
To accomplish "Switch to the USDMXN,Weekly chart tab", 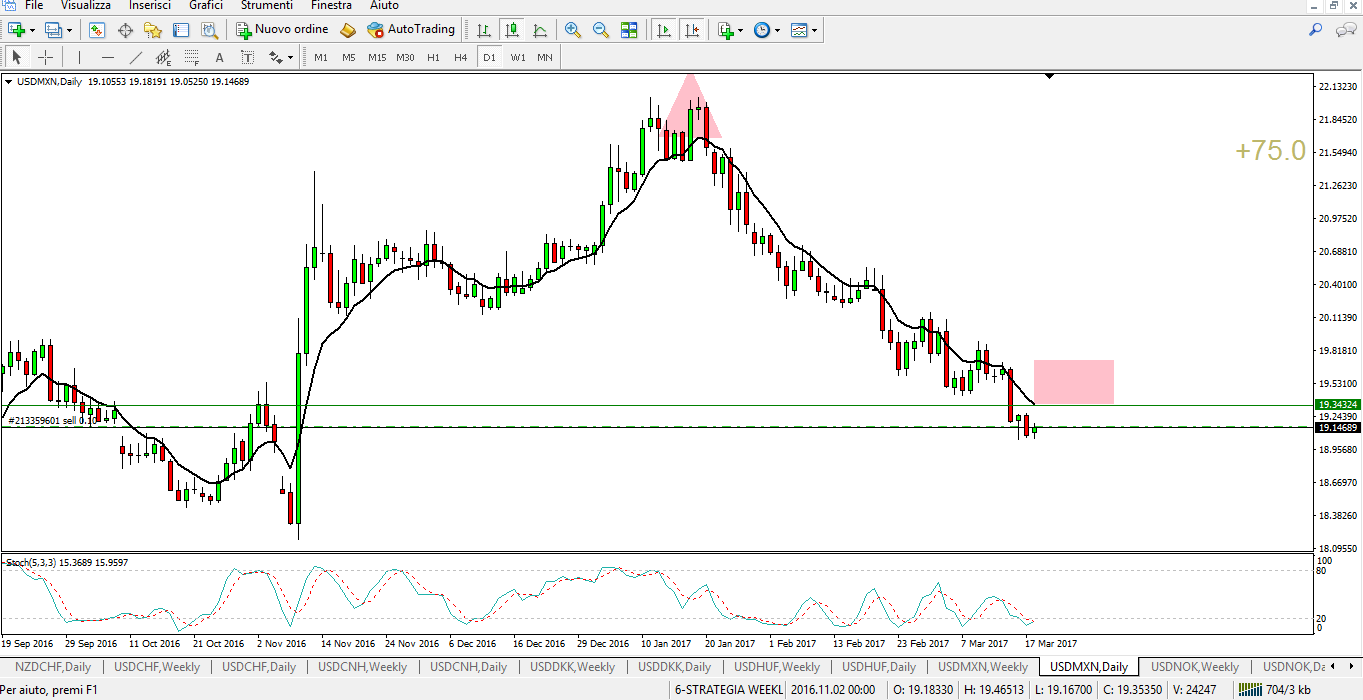I will pos(982,667).
